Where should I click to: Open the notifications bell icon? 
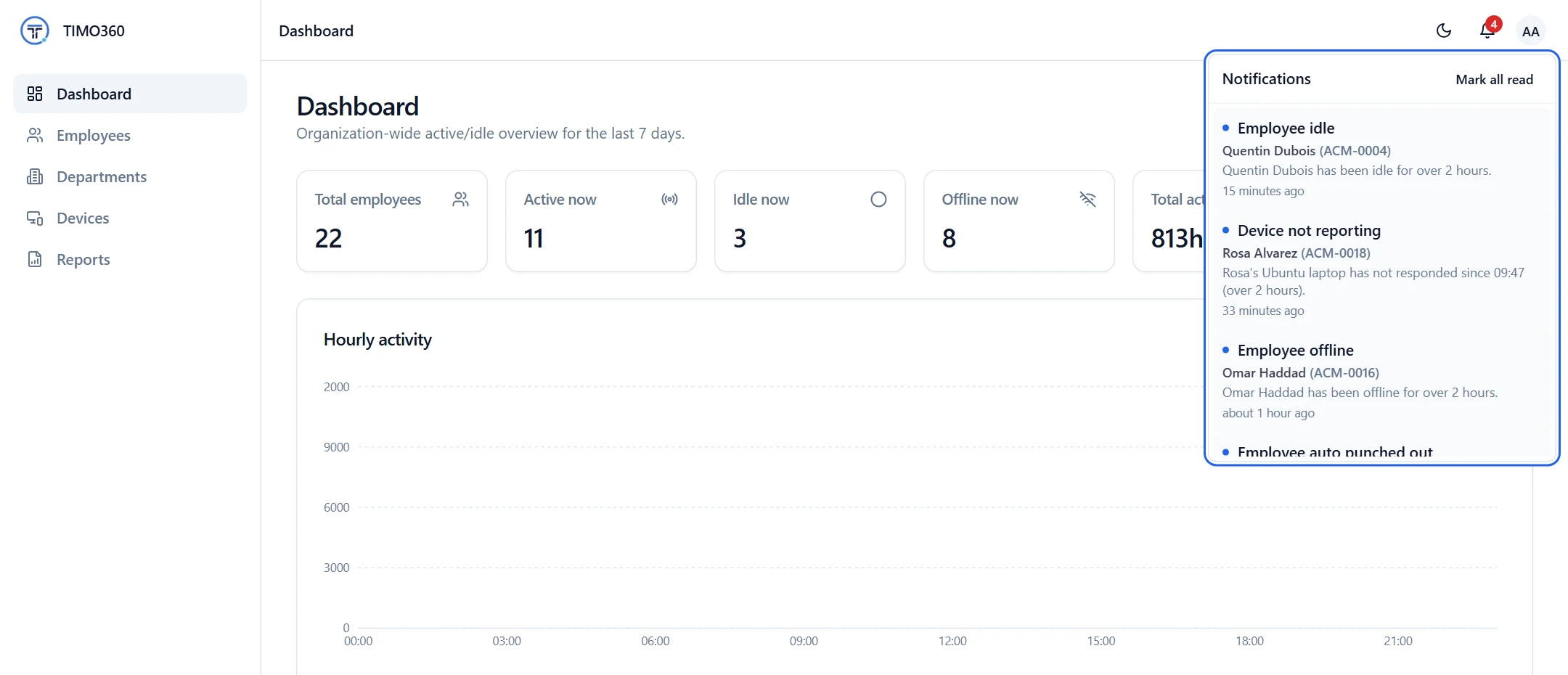pos(1487,30)
